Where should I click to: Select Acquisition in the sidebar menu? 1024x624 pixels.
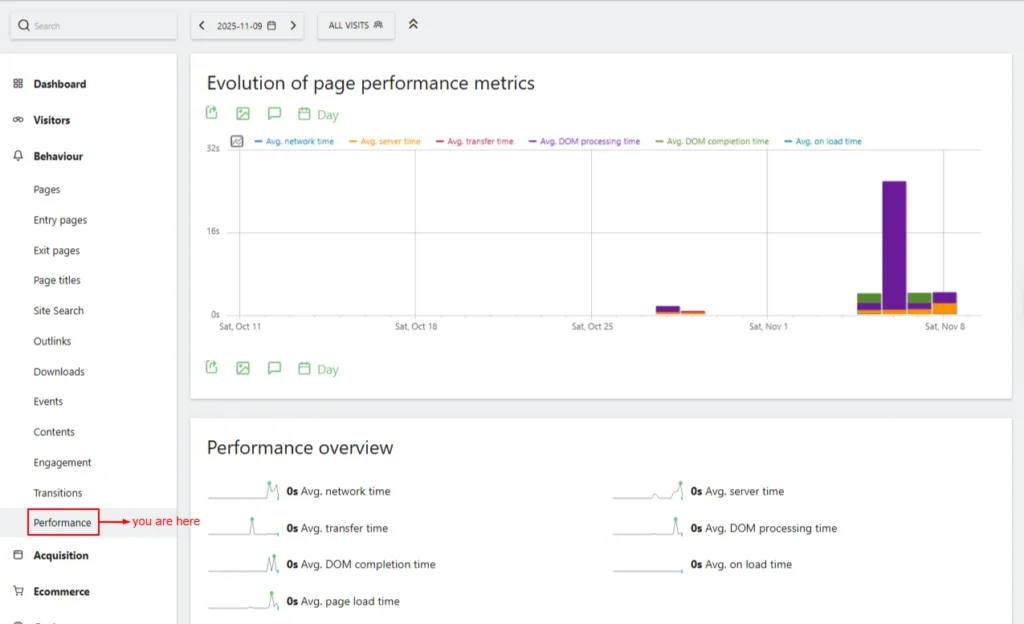(x=61, y=556)
